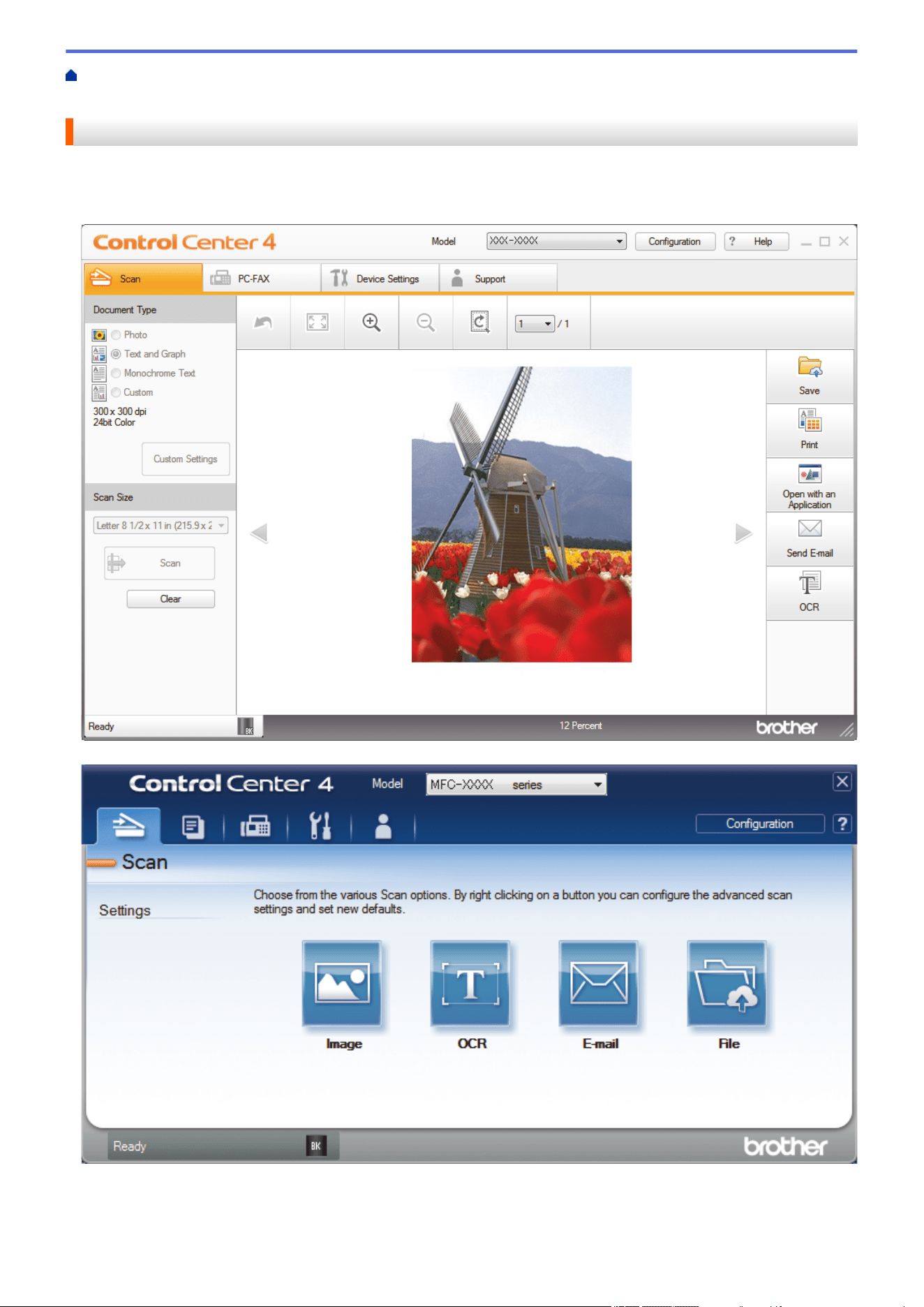This screenshot has width=924, height=1307.
Task: Click the Image scan button
Action: [342, 983]
